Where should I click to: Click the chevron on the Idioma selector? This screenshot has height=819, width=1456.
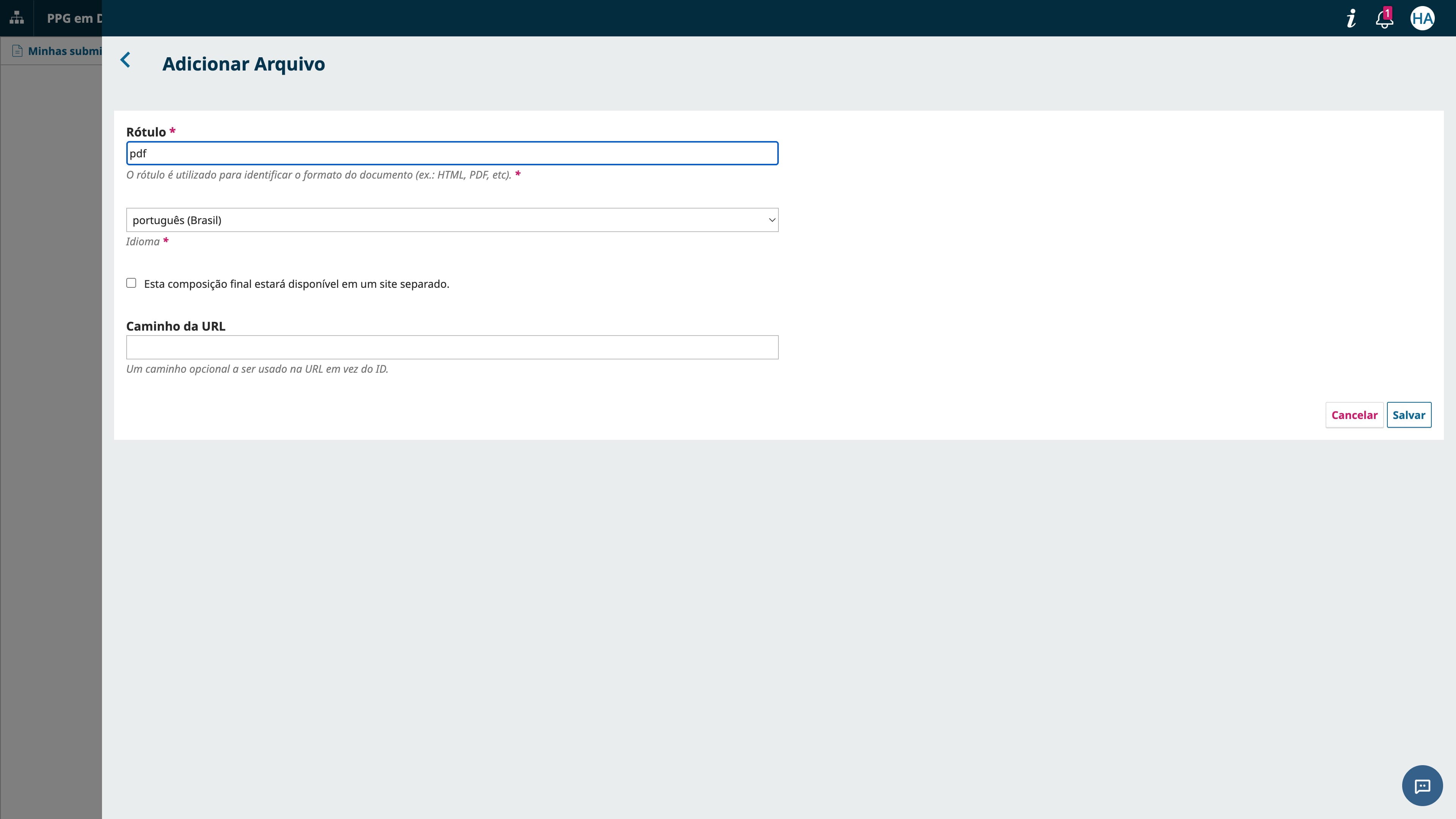771,219
